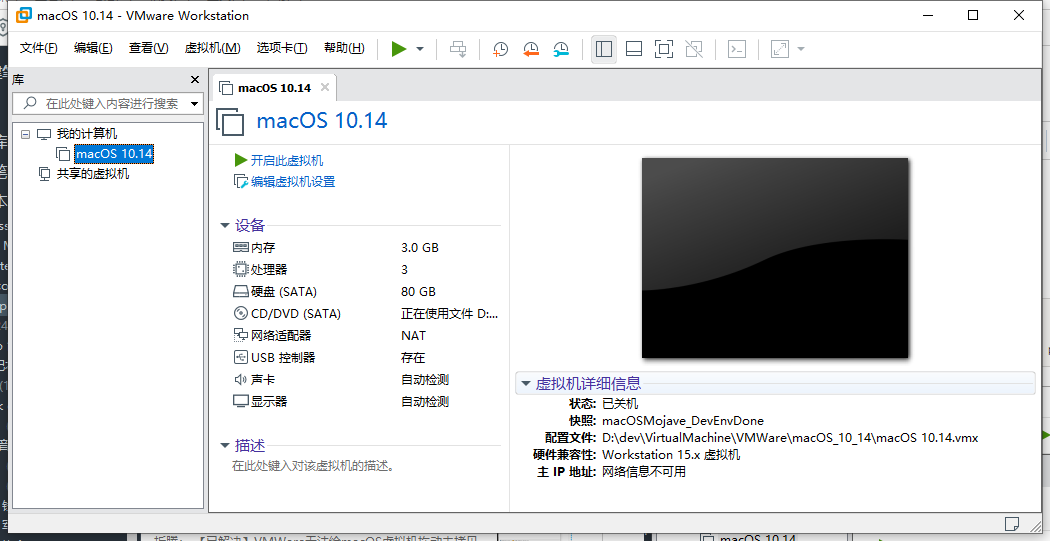
Task: Toggle the library sidebar view icon
Action: 604,49
